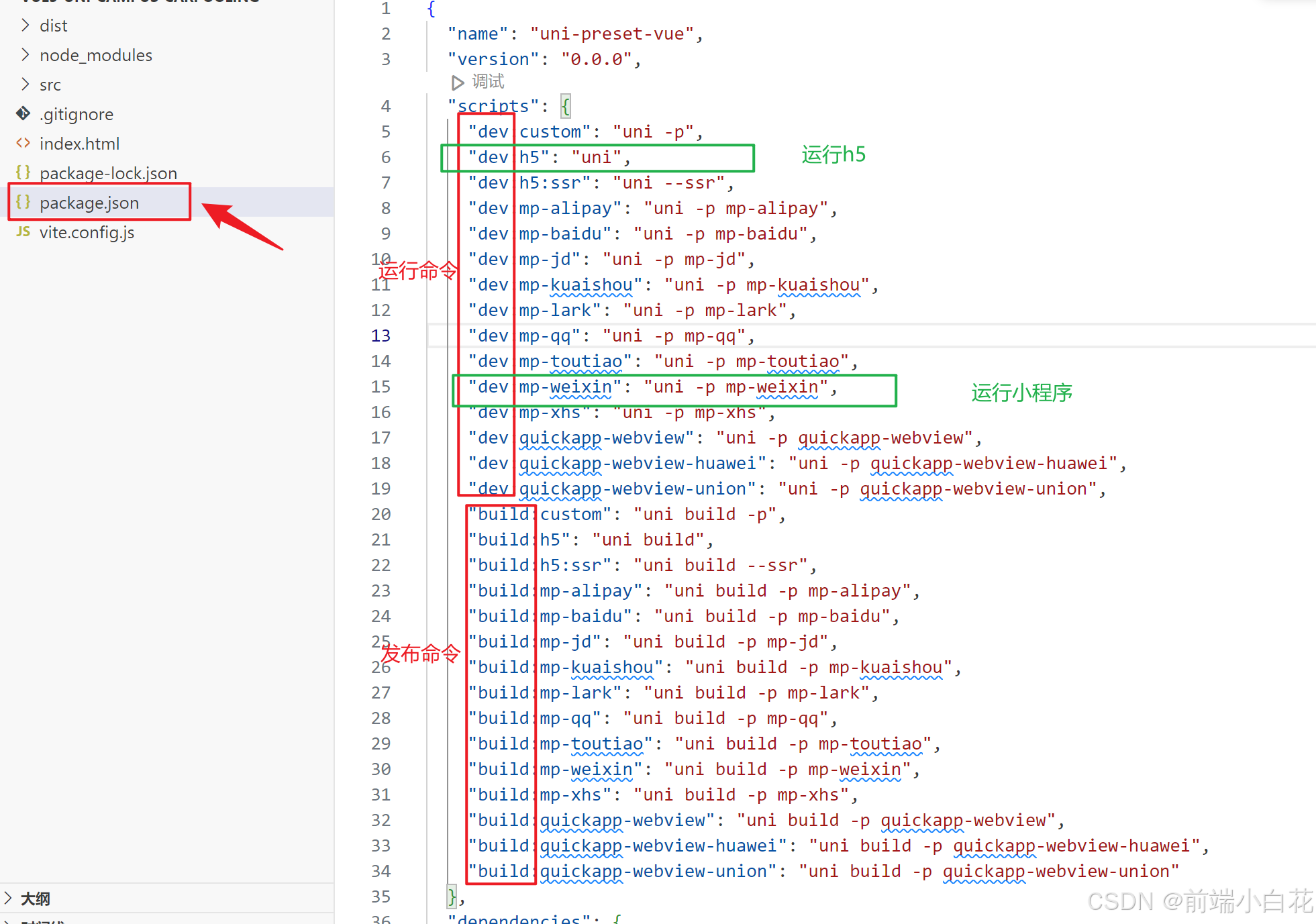Click line number 20 in the gutter
The width and height of the screenshot is (1316, 924).
(381, 514)
